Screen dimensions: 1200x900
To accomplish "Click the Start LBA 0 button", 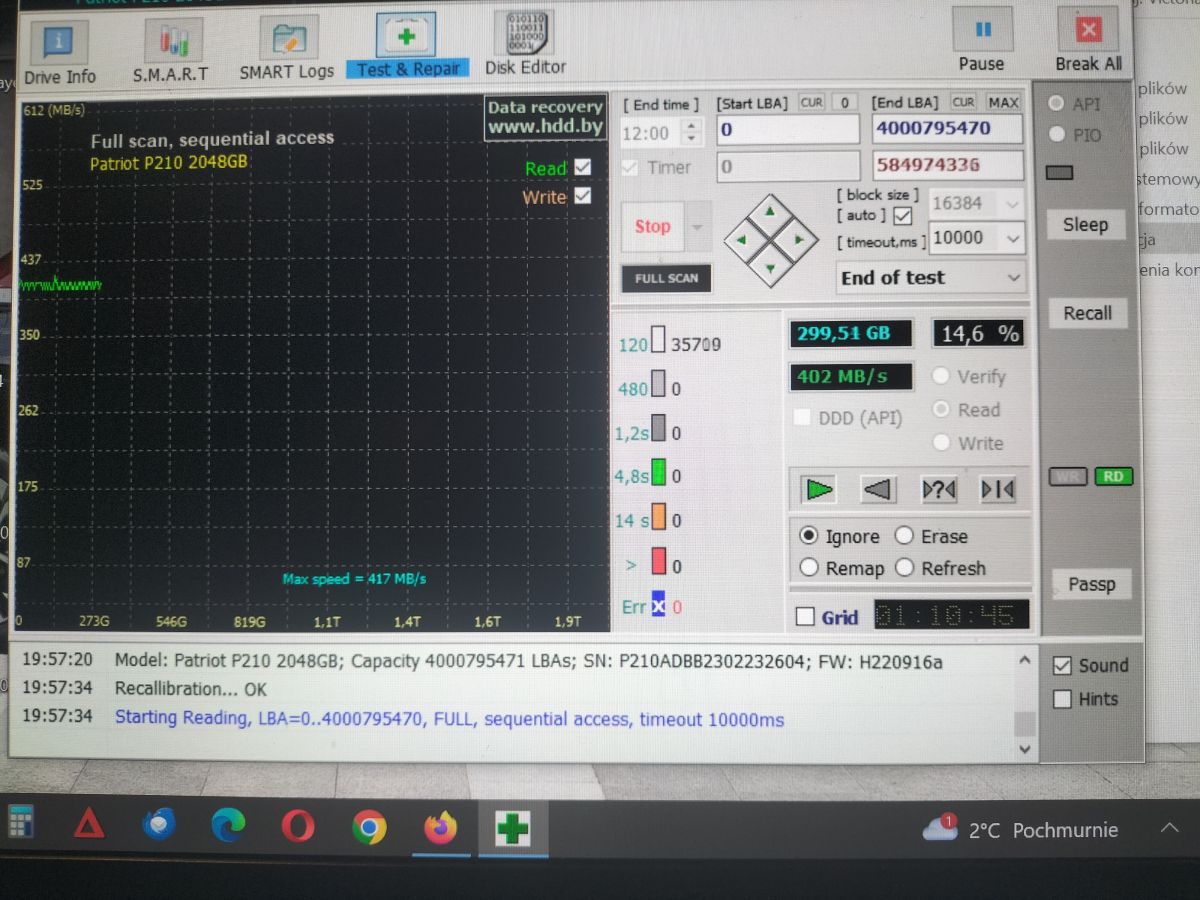I will coord(844,102).
